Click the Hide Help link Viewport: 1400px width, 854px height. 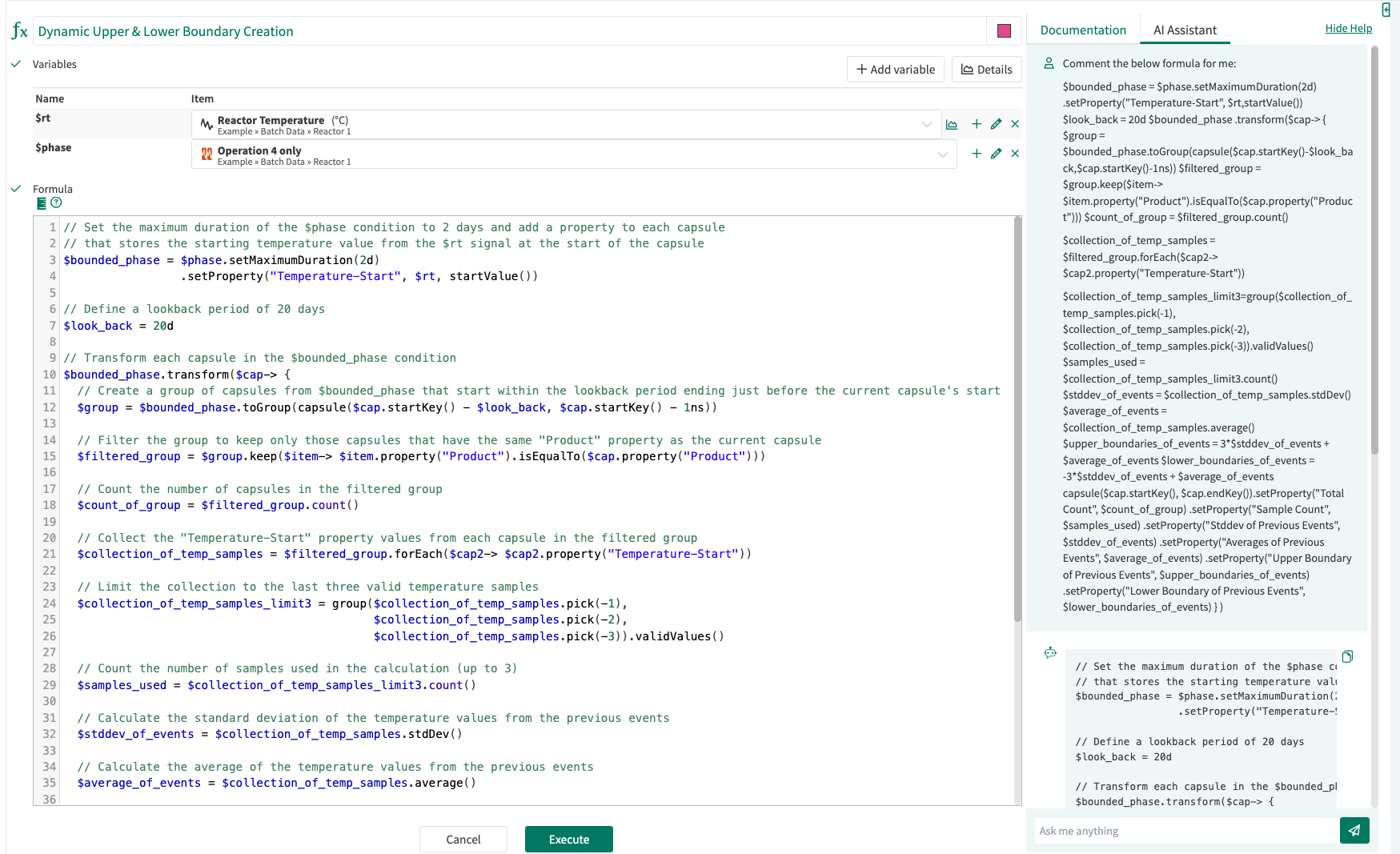(x=1349, y=28)
